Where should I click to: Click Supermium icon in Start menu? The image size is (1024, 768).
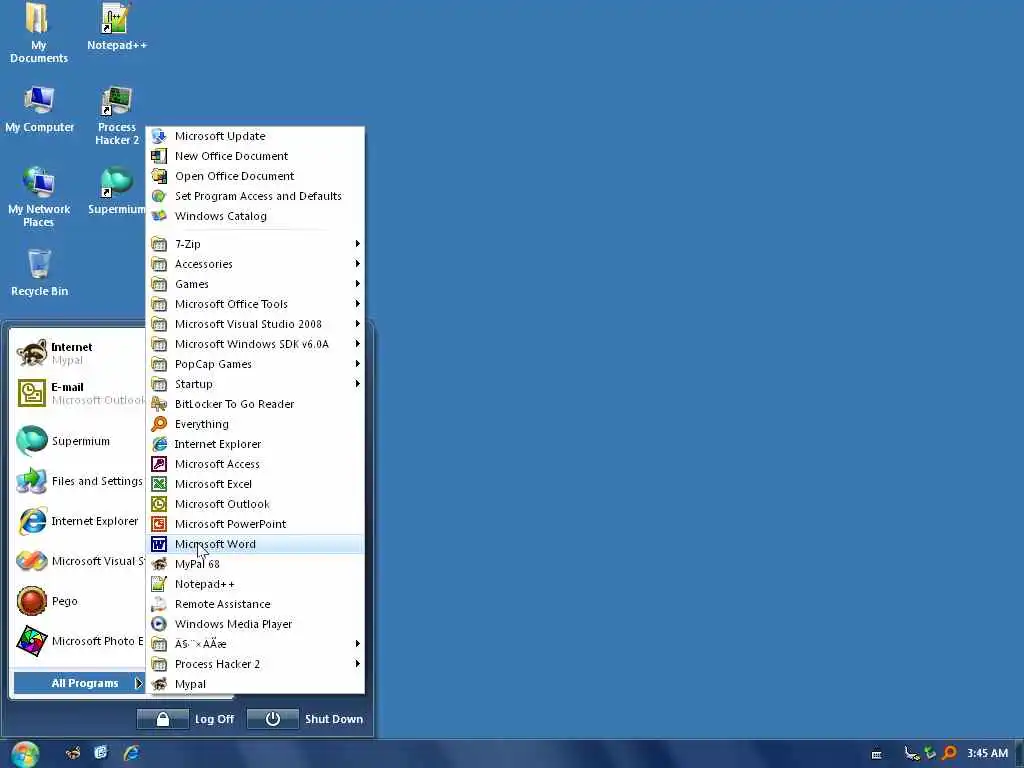[x=31, y=441]
